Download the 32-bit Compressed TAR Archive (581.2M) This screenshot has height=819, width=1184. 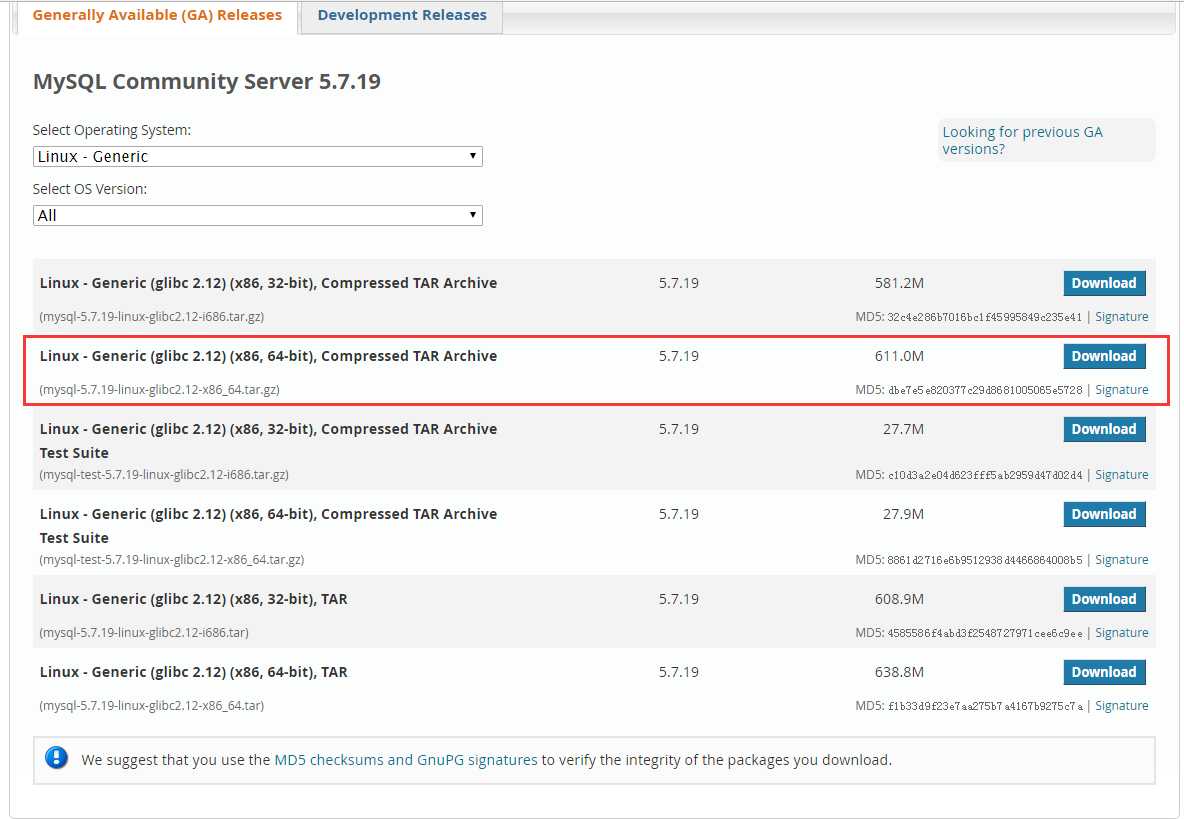point(1104,283)
